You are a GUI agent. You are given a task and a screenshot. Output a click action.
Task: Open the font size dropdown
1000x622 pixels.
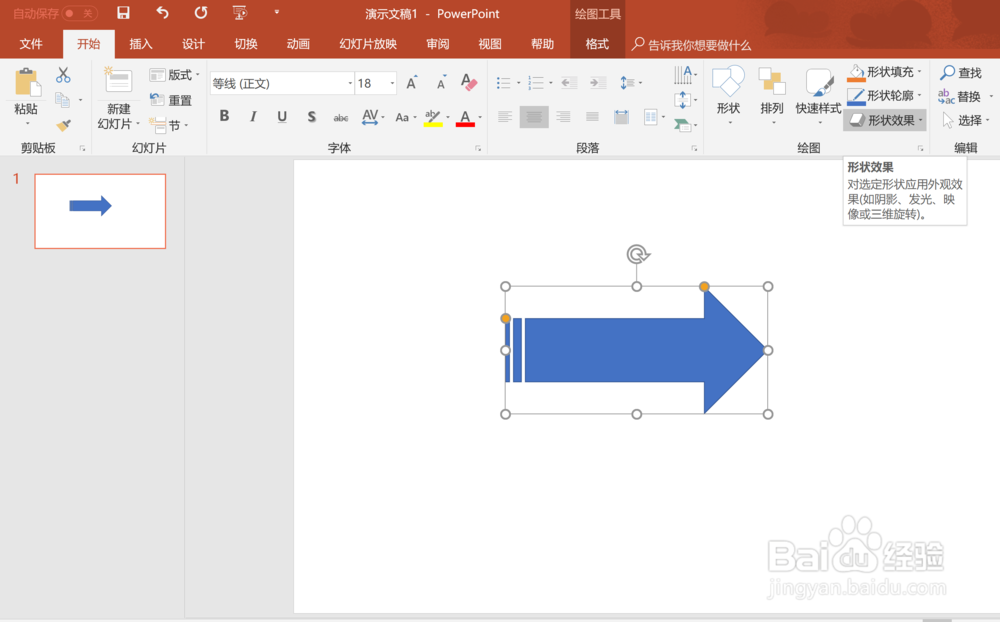(x=390, y=82)
